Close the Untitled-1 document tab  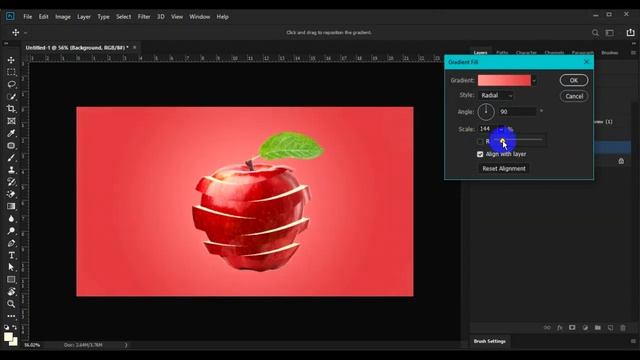coord(135,48)
